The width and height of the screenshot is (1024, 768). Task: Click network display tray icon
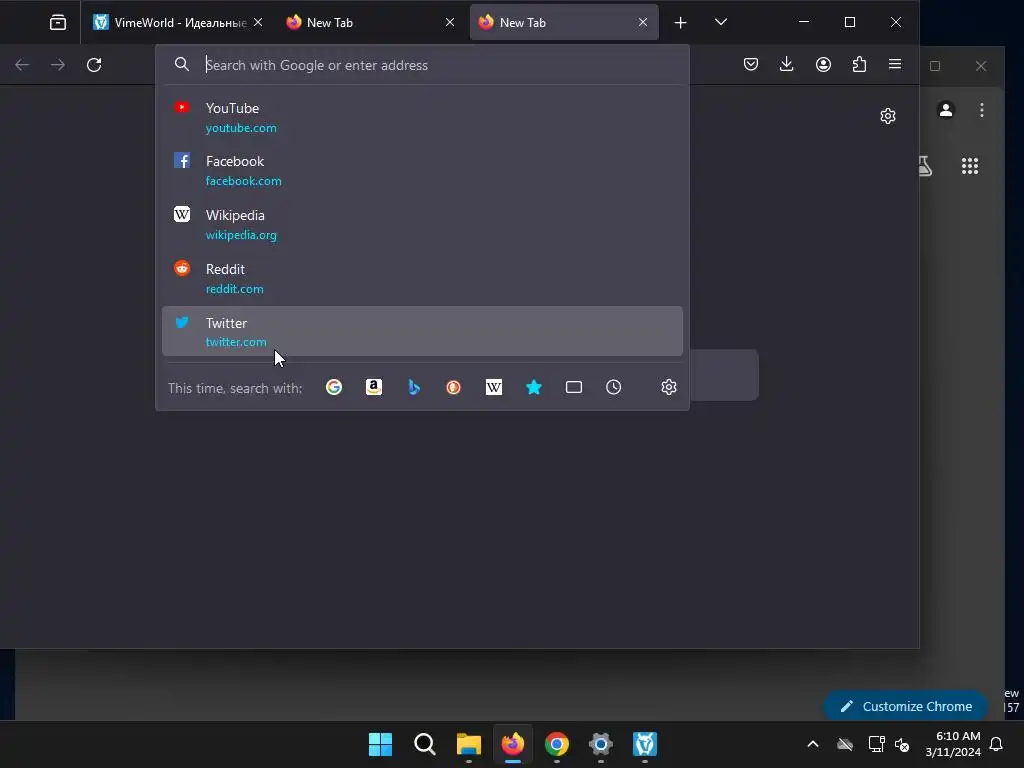click(x=876, y=744)
